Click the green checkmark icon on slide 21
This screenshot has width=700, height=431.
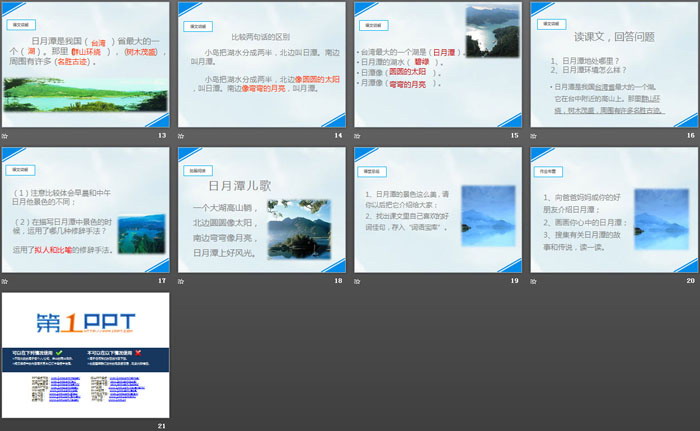pos(59,353)
